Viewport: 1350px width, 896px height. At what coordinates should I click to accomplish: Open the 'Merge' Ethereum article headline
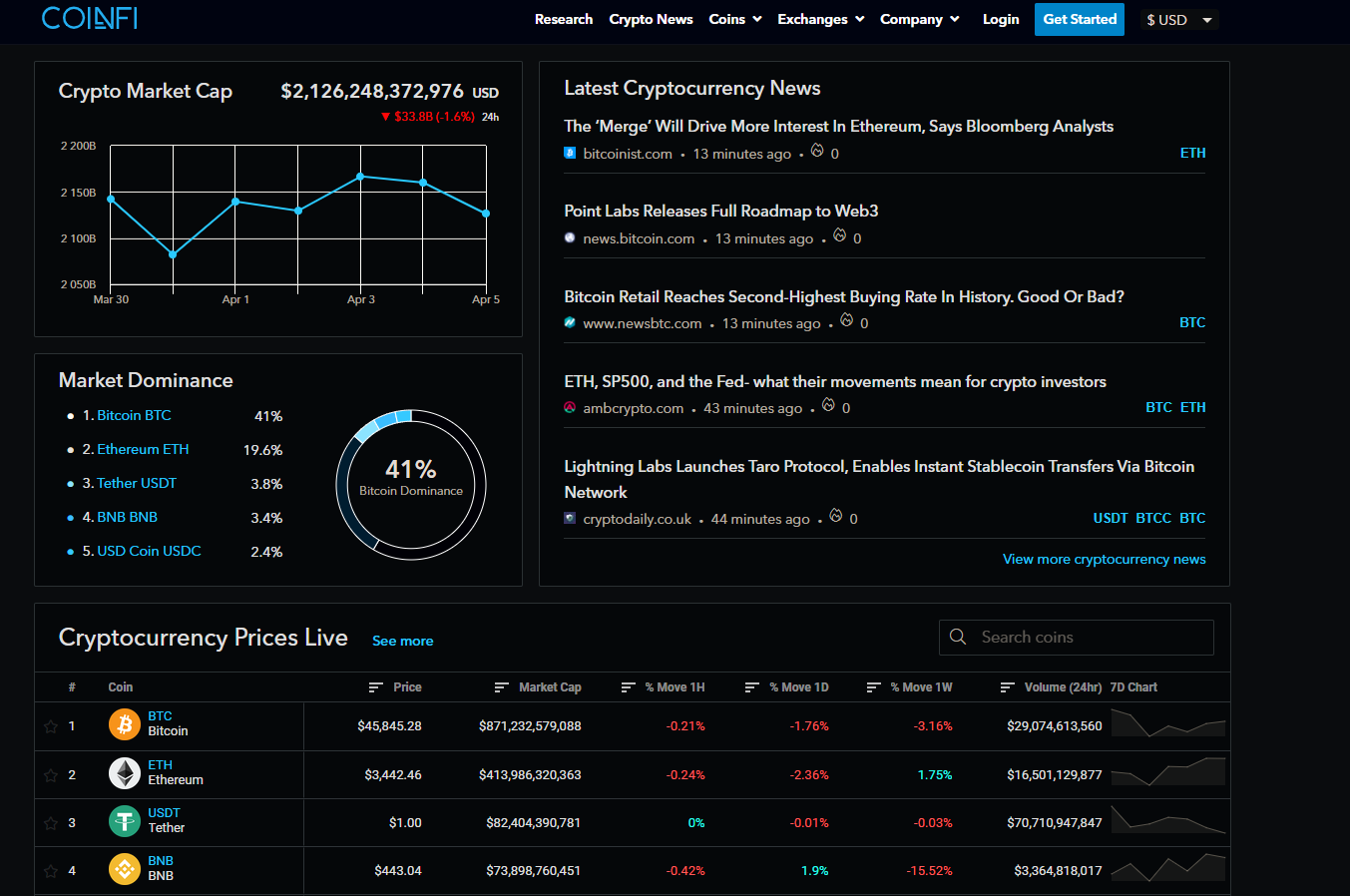838,126
